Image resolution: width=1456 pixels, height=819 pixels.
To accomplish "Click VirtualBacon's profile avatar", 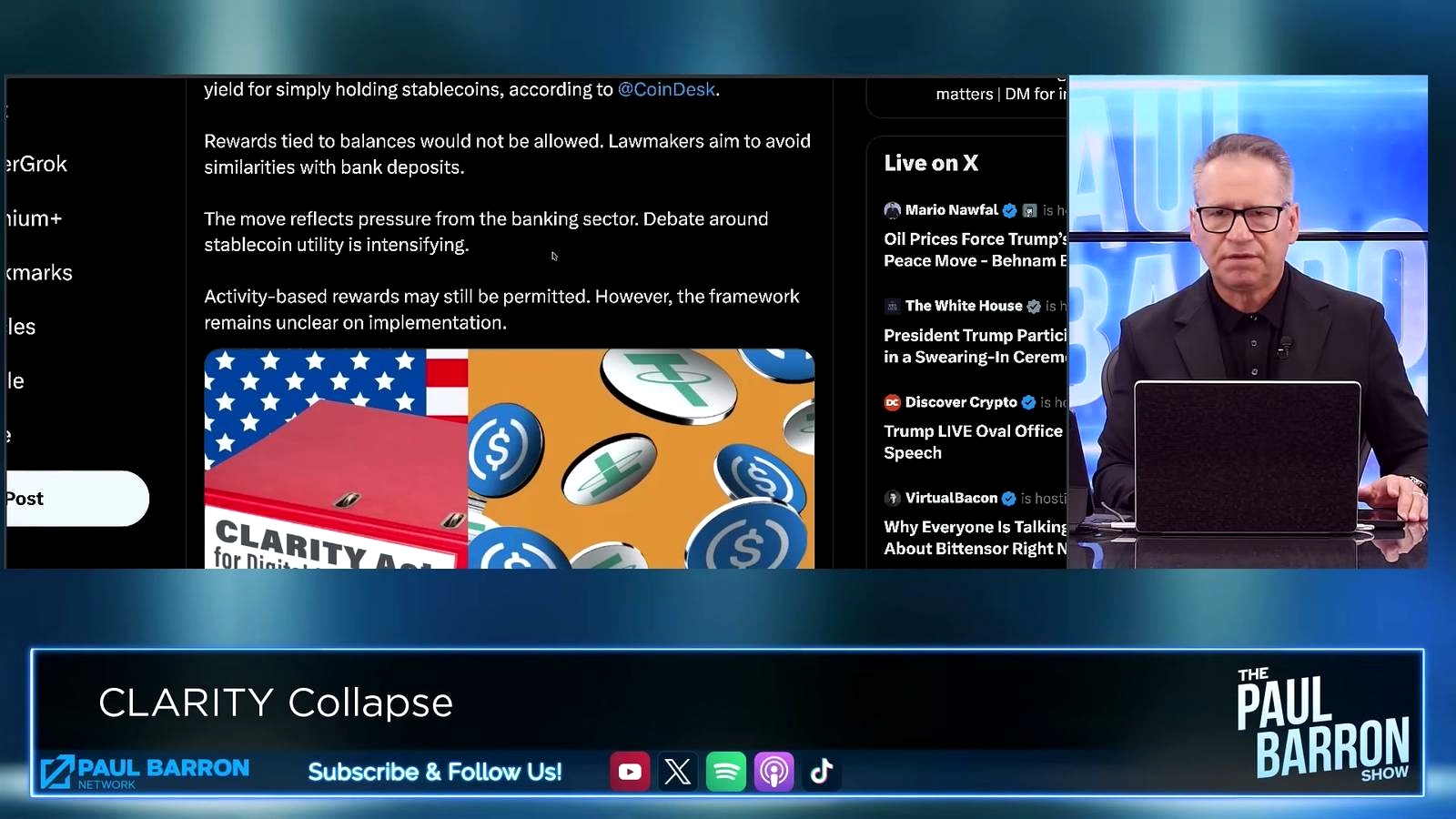I will [x=892, y=498].
